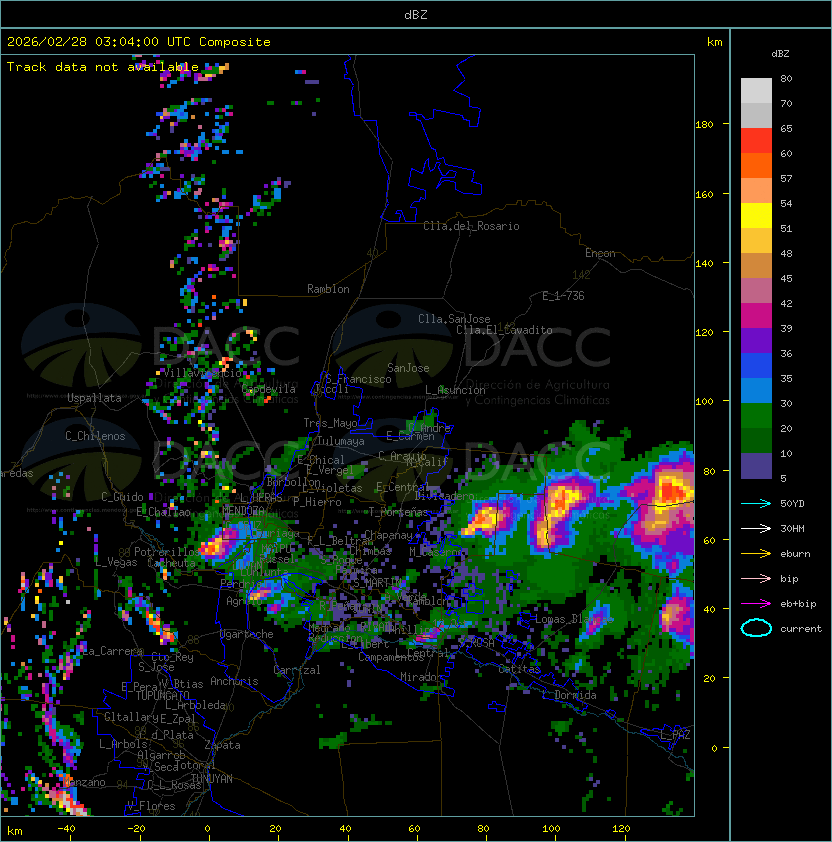Click the 'La_Carrera' place label
The image size is (832, 842).
(112, 651)
